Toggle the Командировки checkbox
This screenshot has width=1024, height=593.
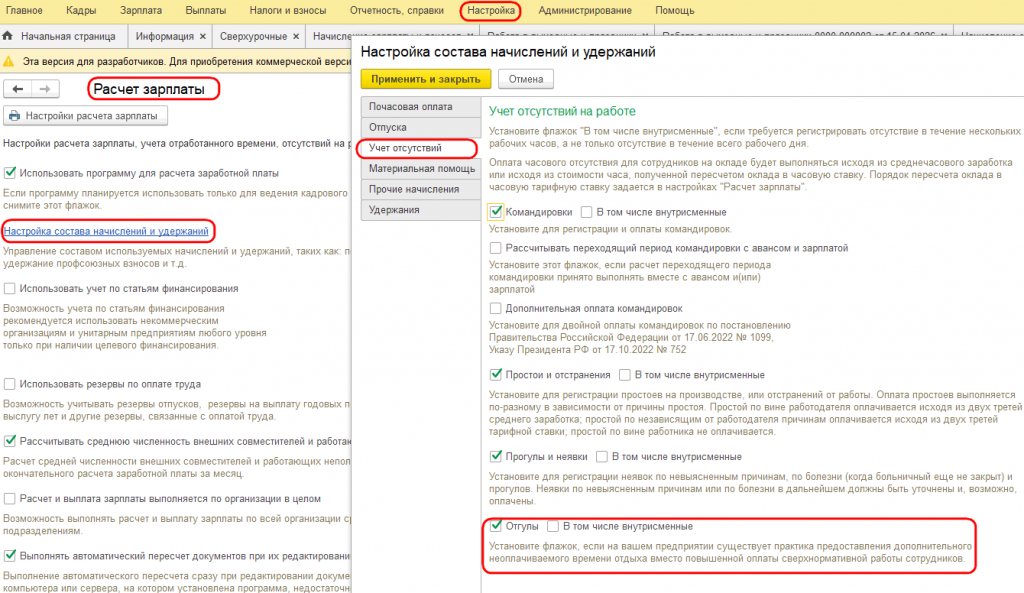[x=496, y=212]
